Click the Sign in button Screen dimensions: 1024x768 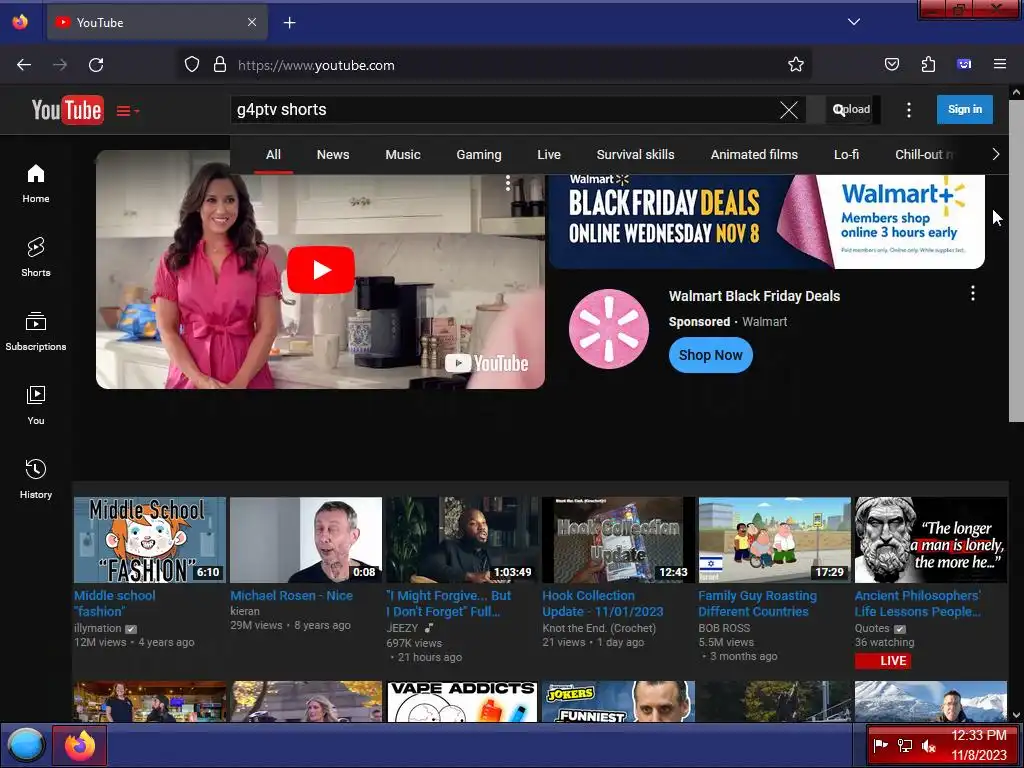click(965, 109)
